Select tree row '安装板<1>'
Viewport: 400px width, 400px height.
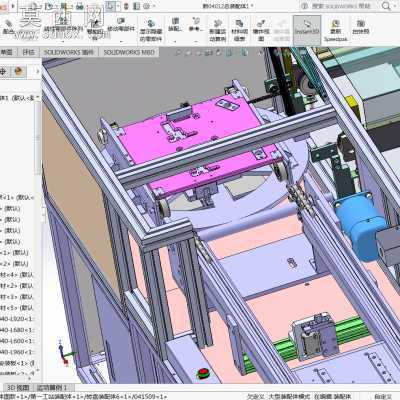coord(17,363)
